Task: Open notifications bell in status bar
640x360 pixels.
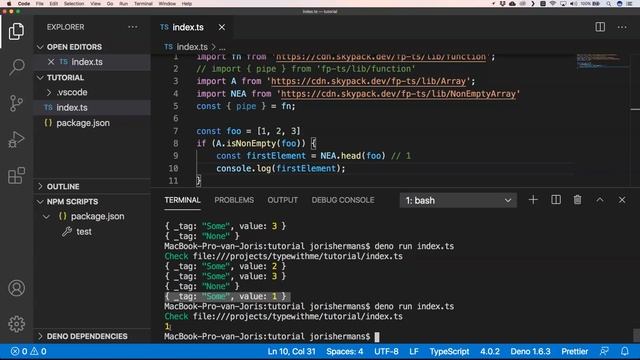Action: coord(624,351)
